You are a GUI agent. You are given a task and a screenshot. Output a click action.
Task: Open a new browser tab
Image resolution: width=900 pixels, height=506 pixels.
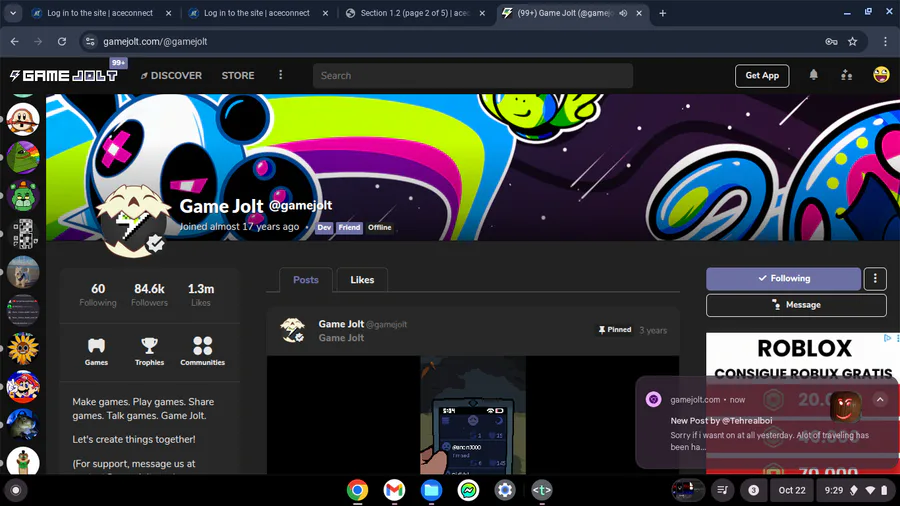[662, 13]
